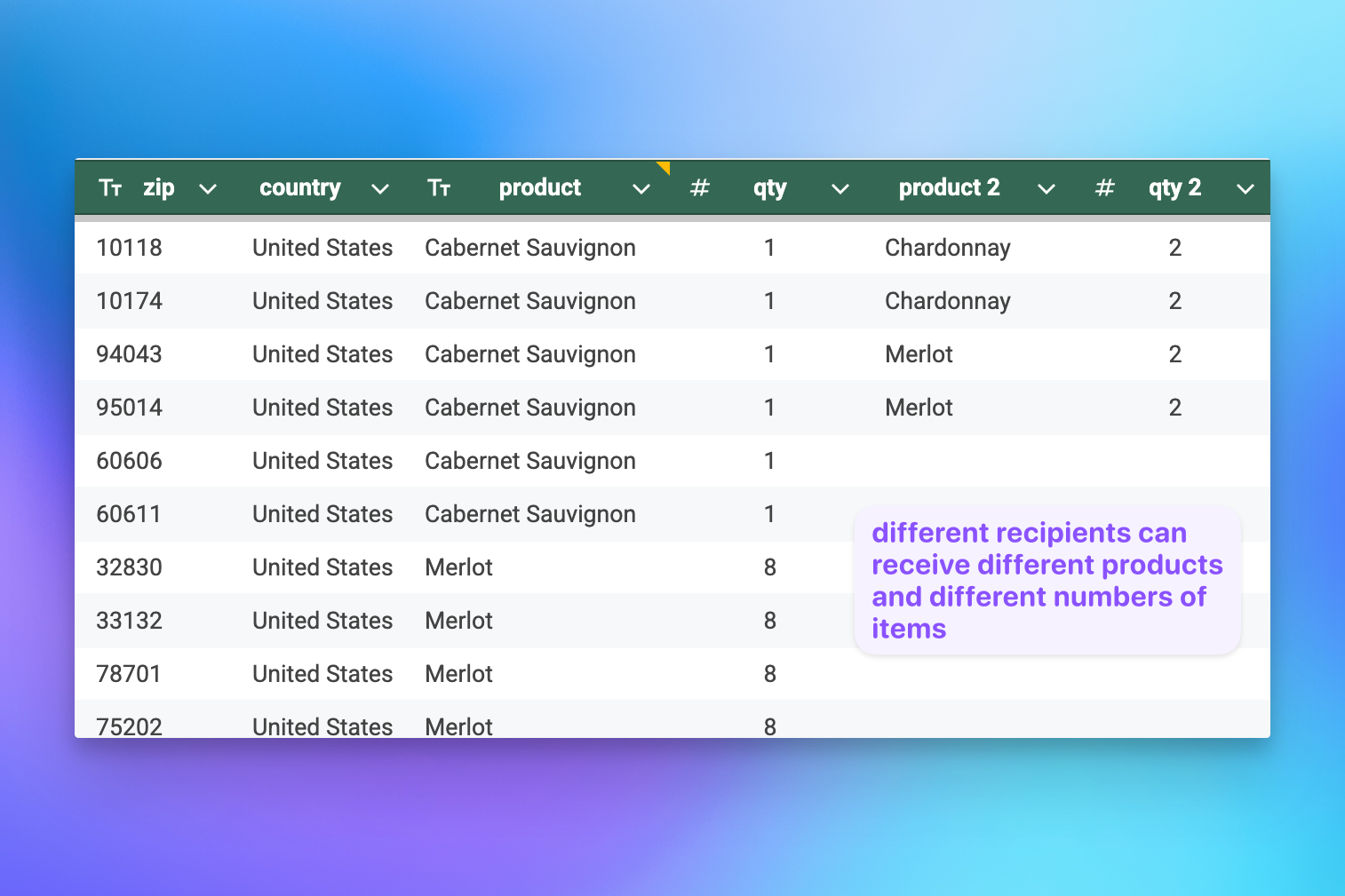Open the product column dropdown
This screenshot has height=896, width=1345.
point(641,189)
